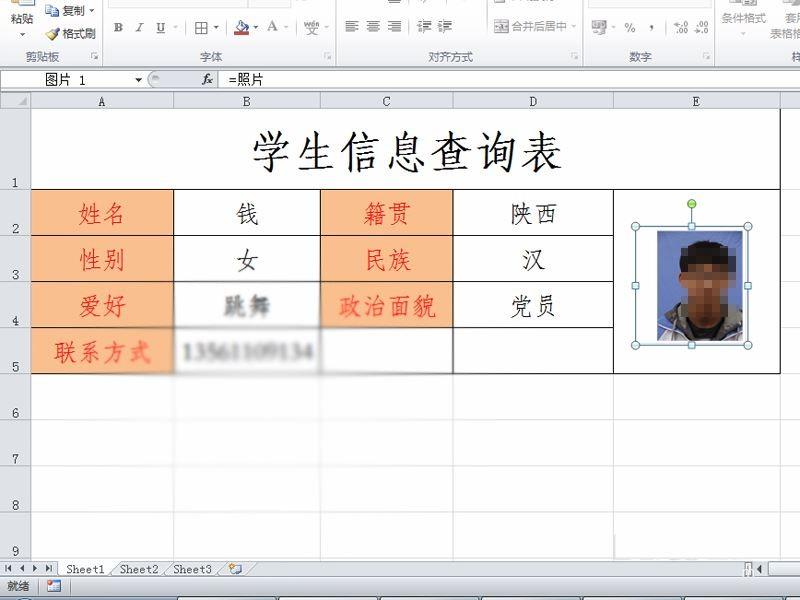Toggle italic formatting

tap(140, 26)
